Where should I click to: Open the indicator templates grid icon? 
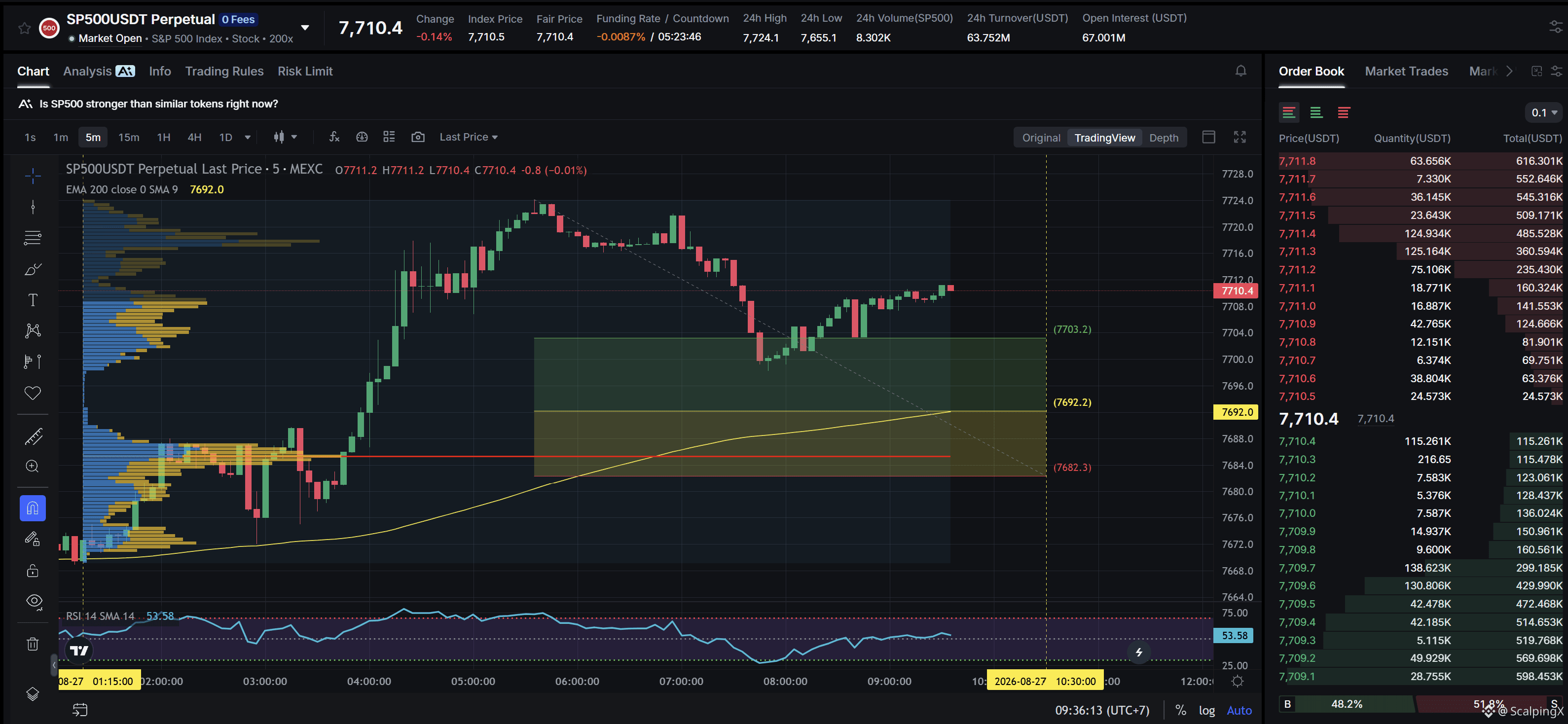[x=389, y=137]
